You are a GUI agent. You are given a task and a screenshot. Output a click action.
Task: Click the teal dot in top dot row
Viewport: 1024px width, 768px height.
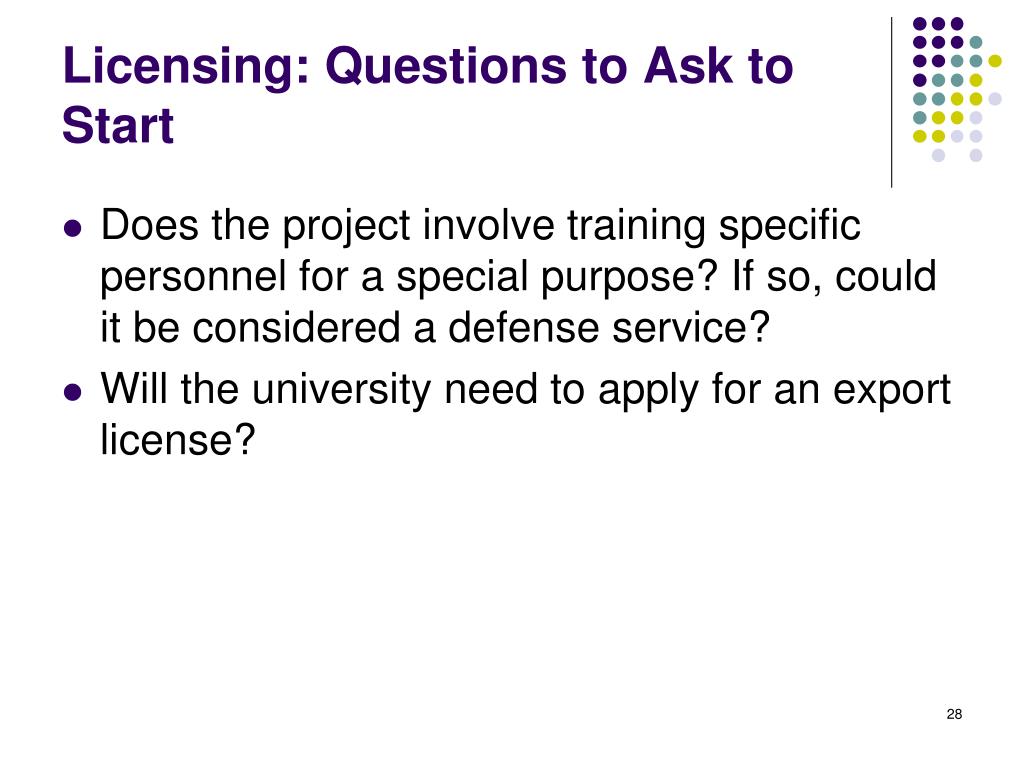click(x=976, y=43)
